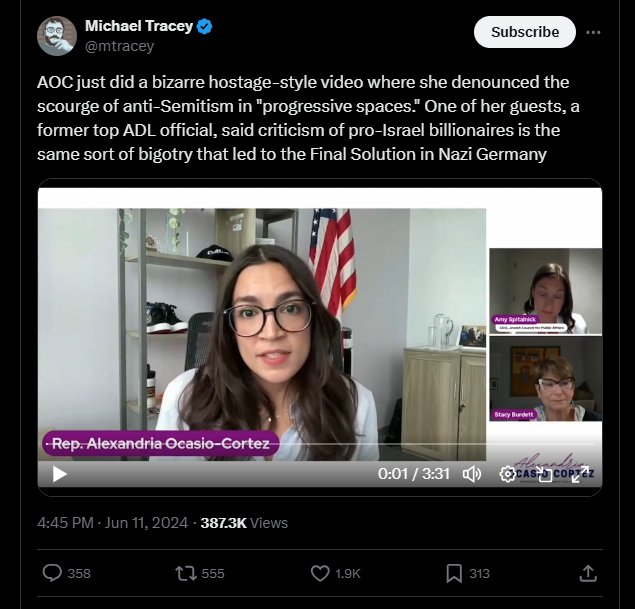Click the video progress bar

(320, 444)
